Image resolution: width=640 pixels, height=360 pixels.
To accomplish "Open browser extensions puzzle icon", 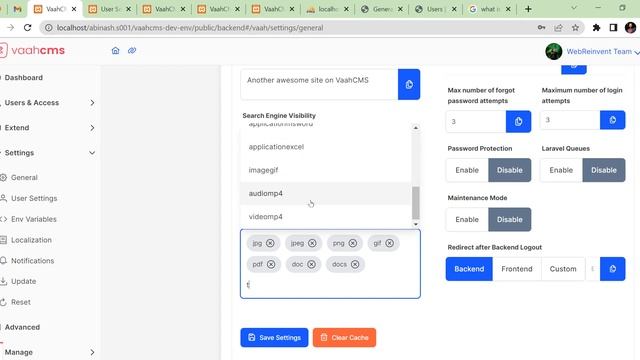I will (x=596, y=28).
